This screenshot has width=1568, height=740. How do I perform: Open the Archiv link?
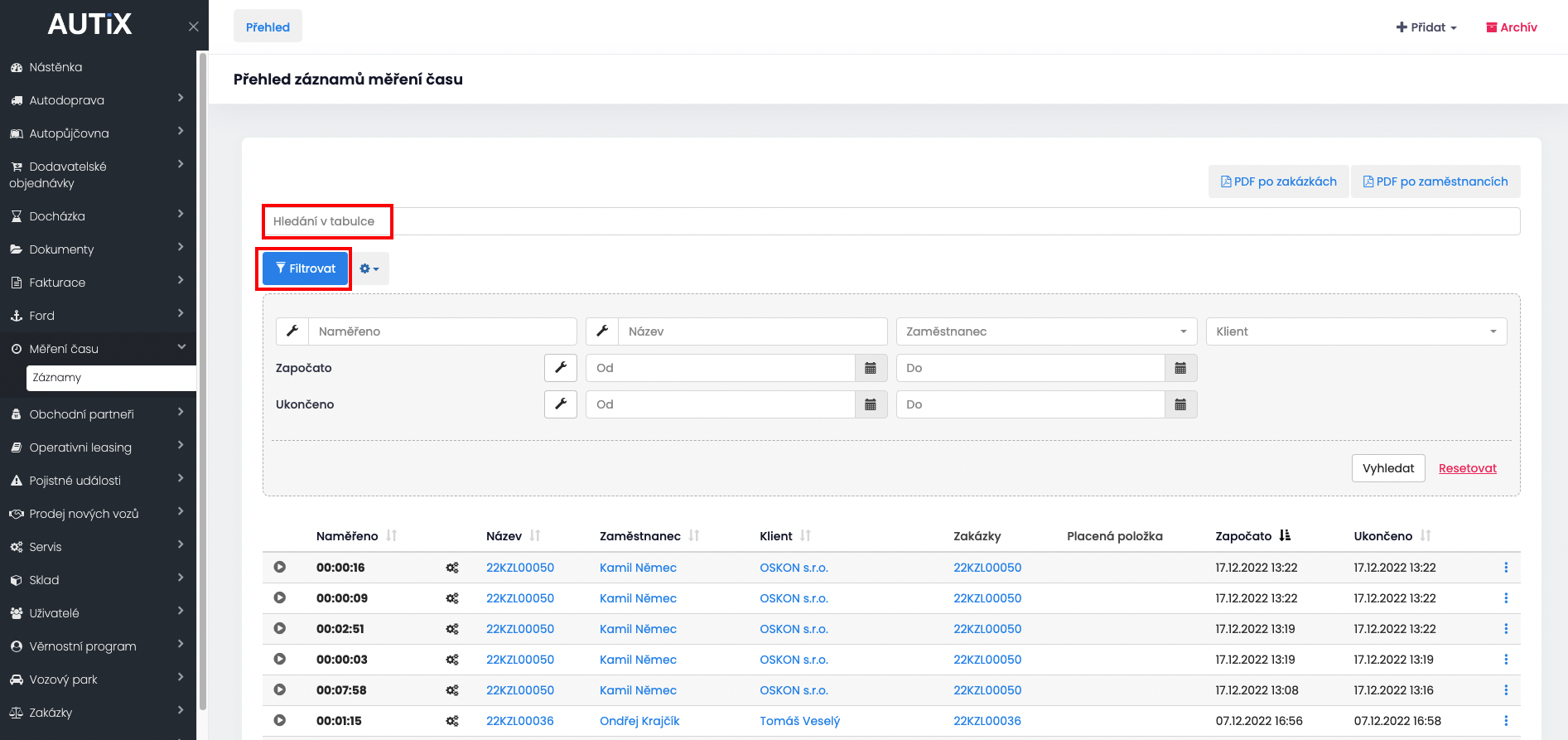(1512, 27)
